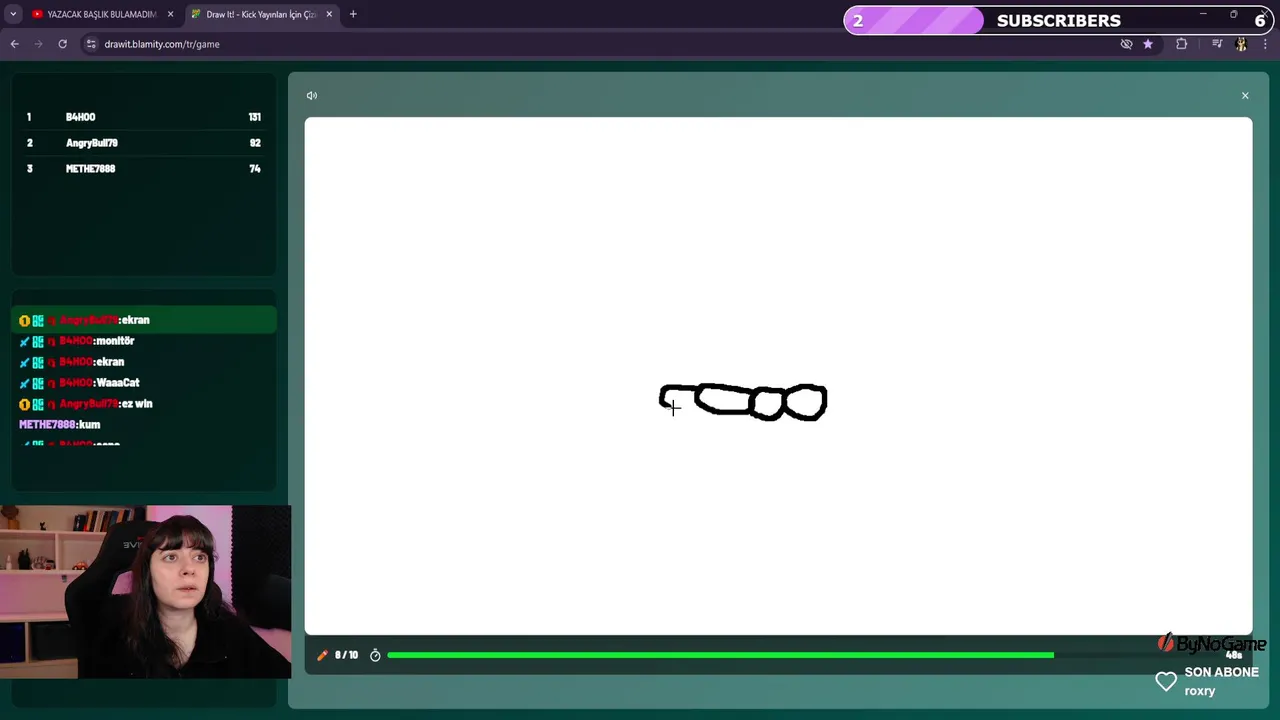1280x720 pixels.
Task: Click highlighted AngryBull79 ekran chat message
Action: click(144, 320)
